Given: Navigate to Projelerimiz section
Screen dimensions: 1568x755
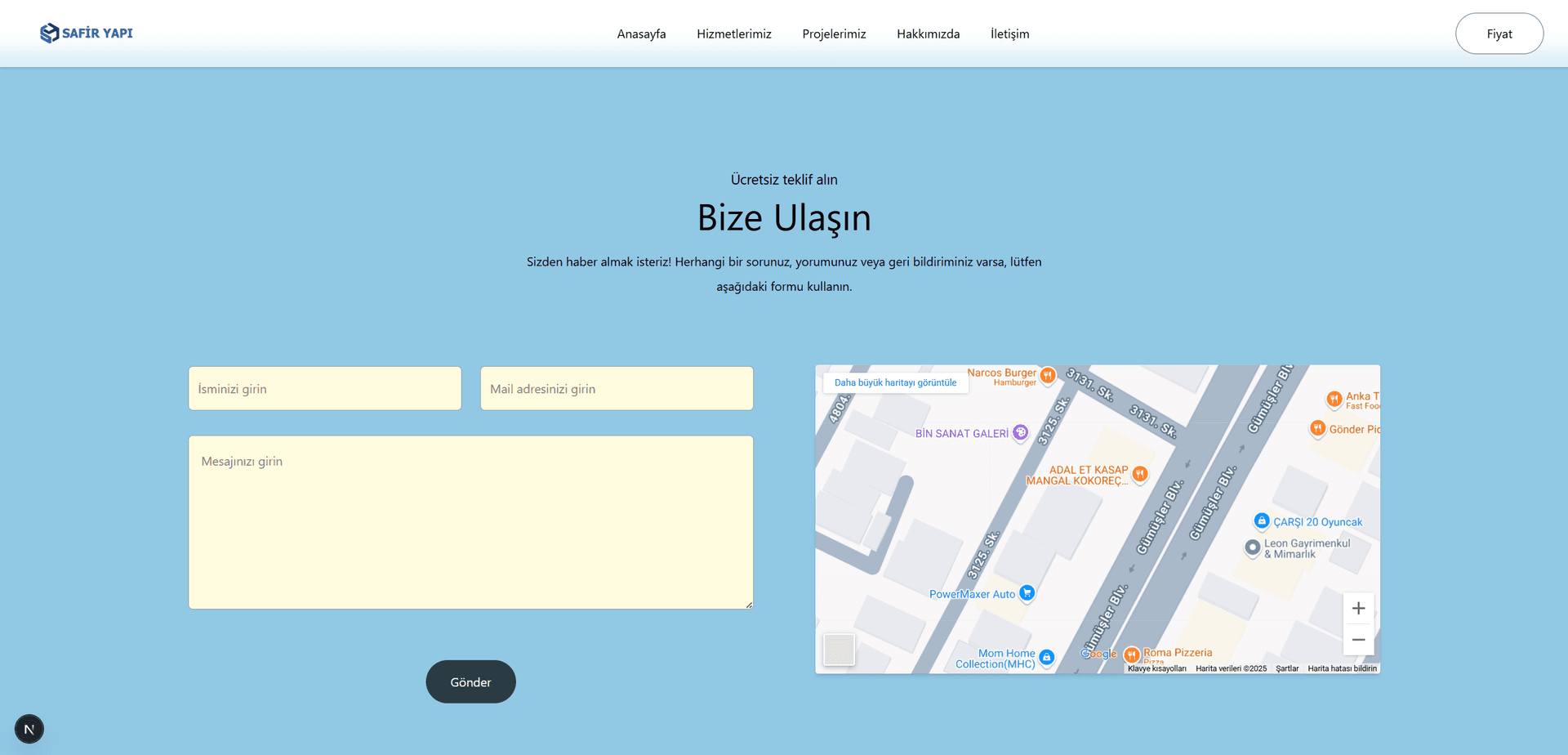Looking at the screenshot, I should (834, 34).
